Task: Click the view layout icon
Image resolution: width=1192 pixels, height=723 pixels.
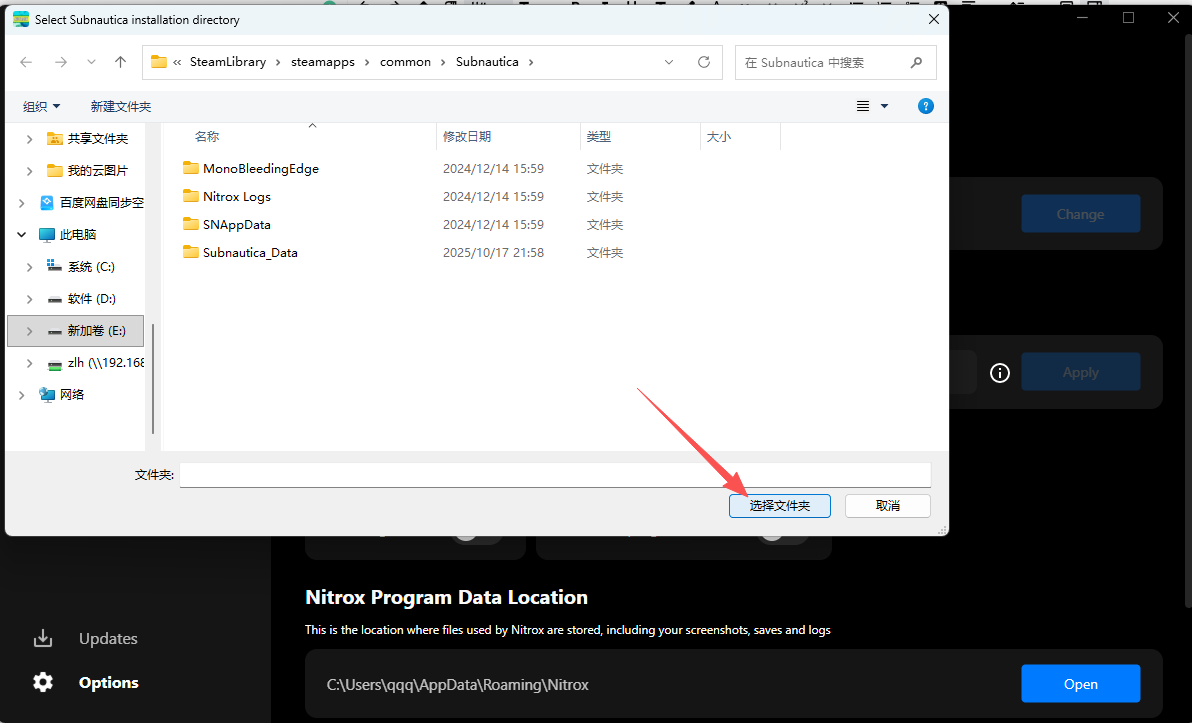Action: [x=863, y=106]
